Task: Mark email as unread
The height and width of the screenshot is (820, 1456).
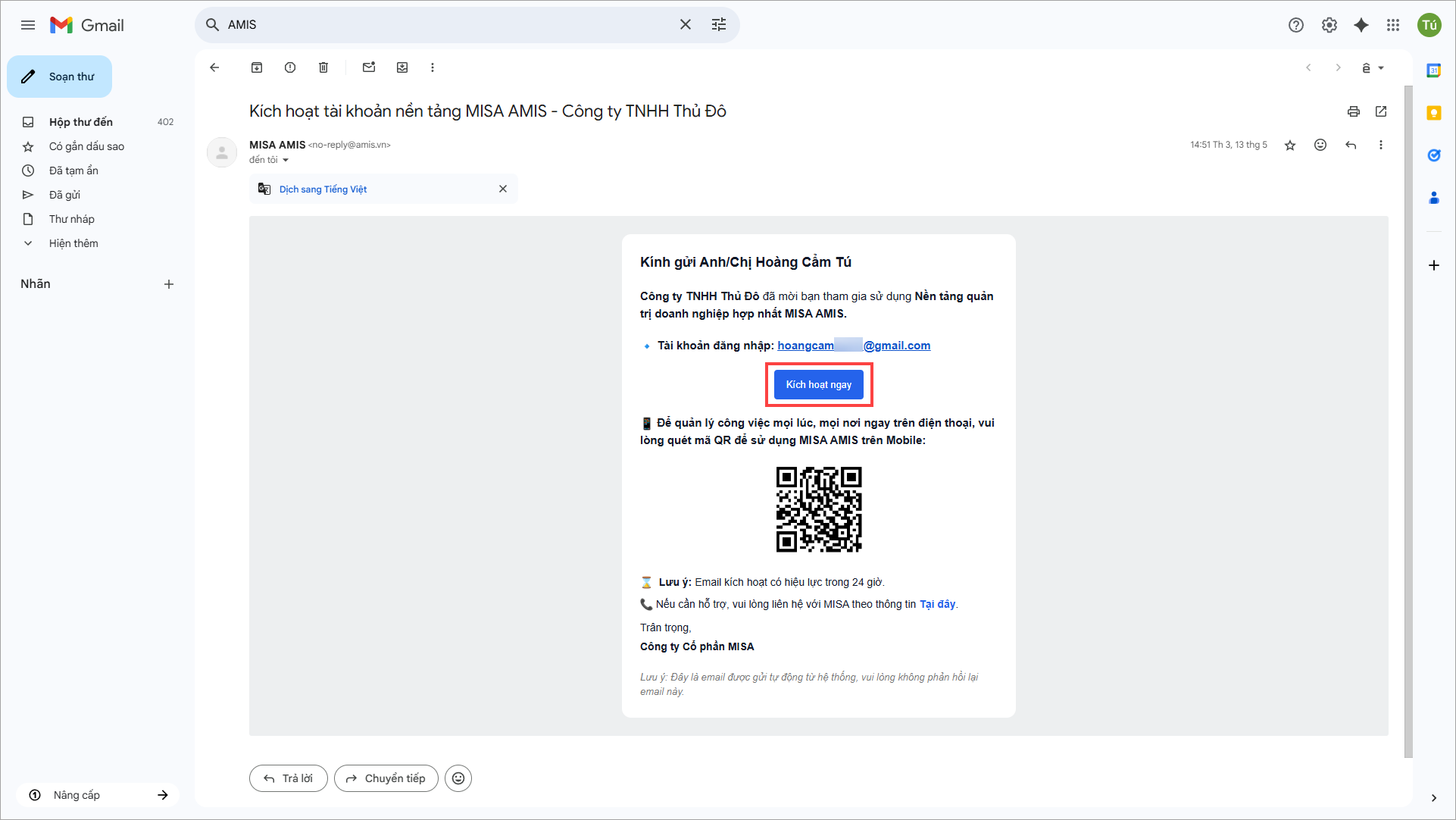Action: tap(369, 67)
